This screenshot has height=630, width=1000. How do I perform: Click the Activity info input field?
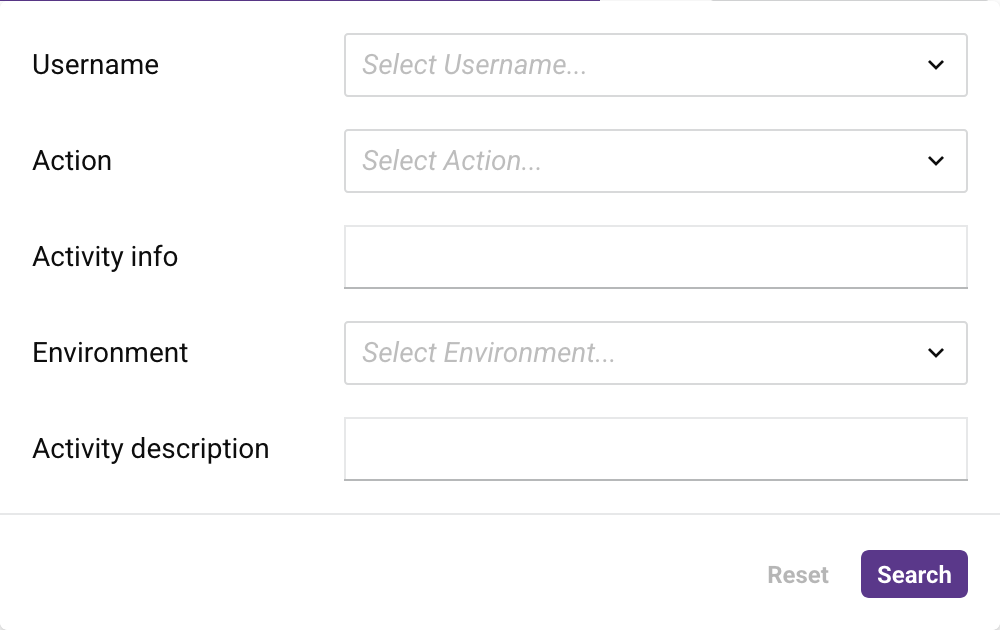tap(655, 257)
